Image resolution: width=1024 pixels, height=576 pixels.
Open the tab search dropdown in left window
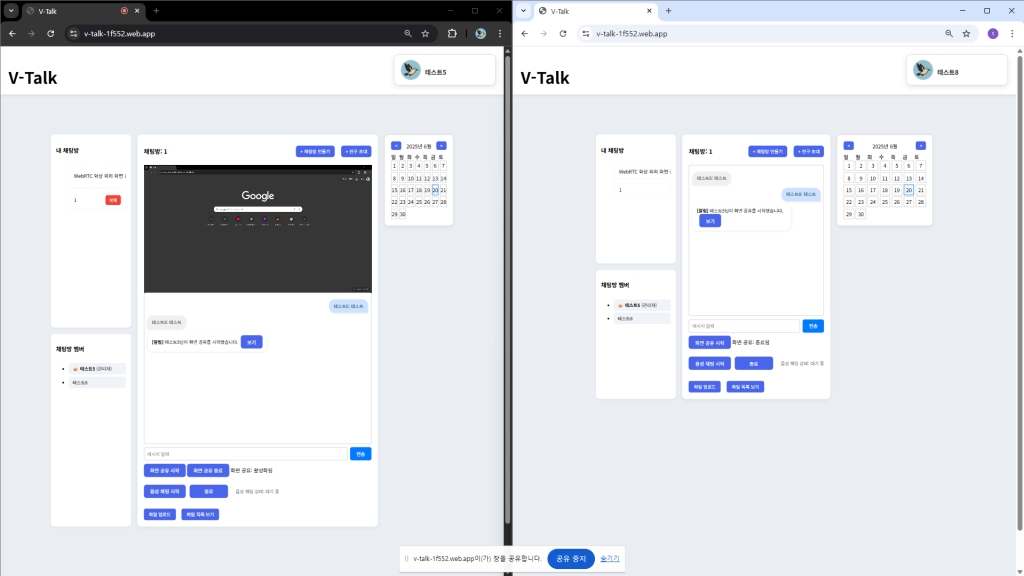click(11, 10)
